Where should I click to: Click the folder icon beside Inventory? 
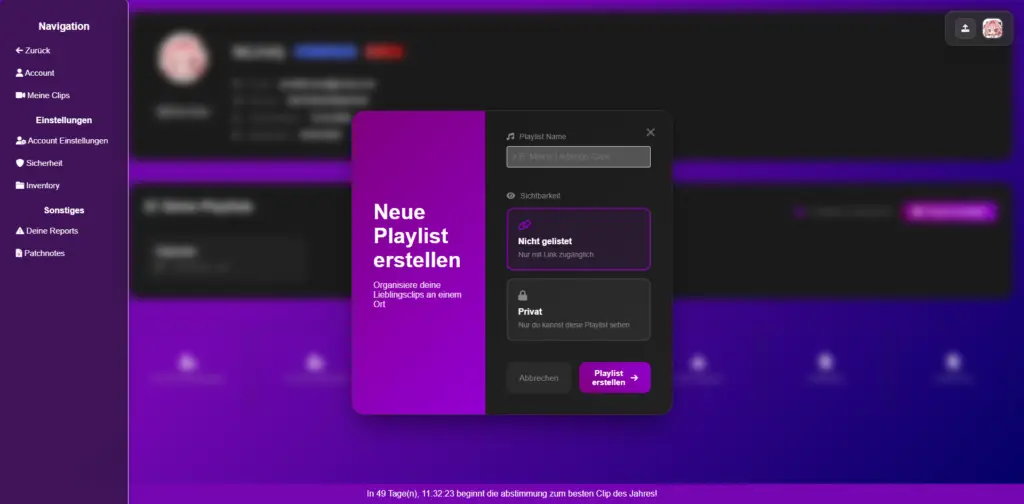(x=19, y=185)
